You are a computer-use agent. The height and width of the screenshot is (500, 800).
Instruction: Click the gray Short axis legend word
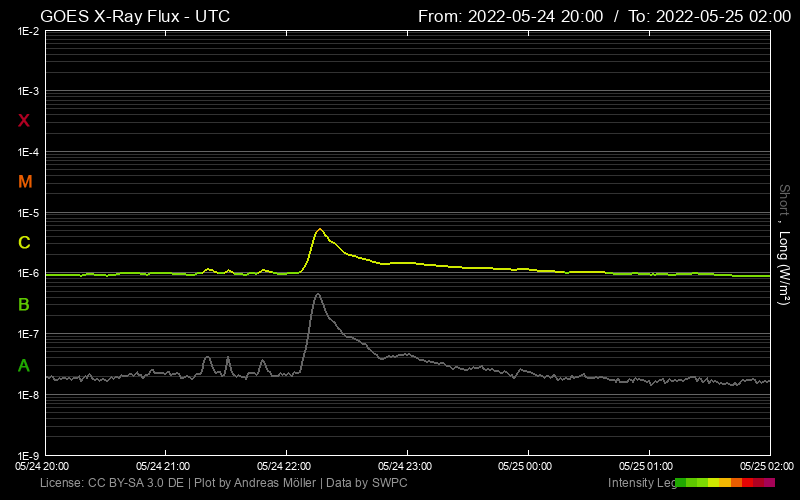784,199
